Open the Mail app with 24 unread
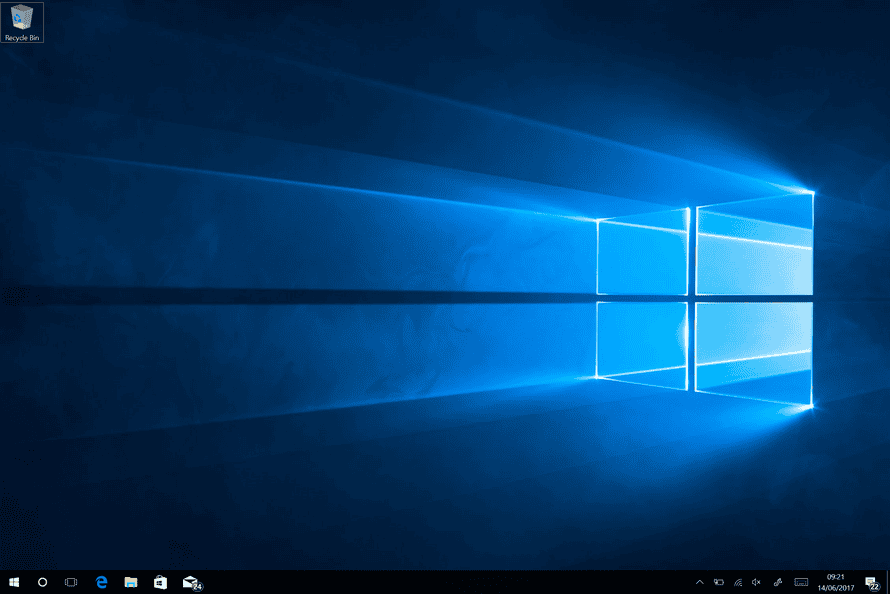 [190, 581]
